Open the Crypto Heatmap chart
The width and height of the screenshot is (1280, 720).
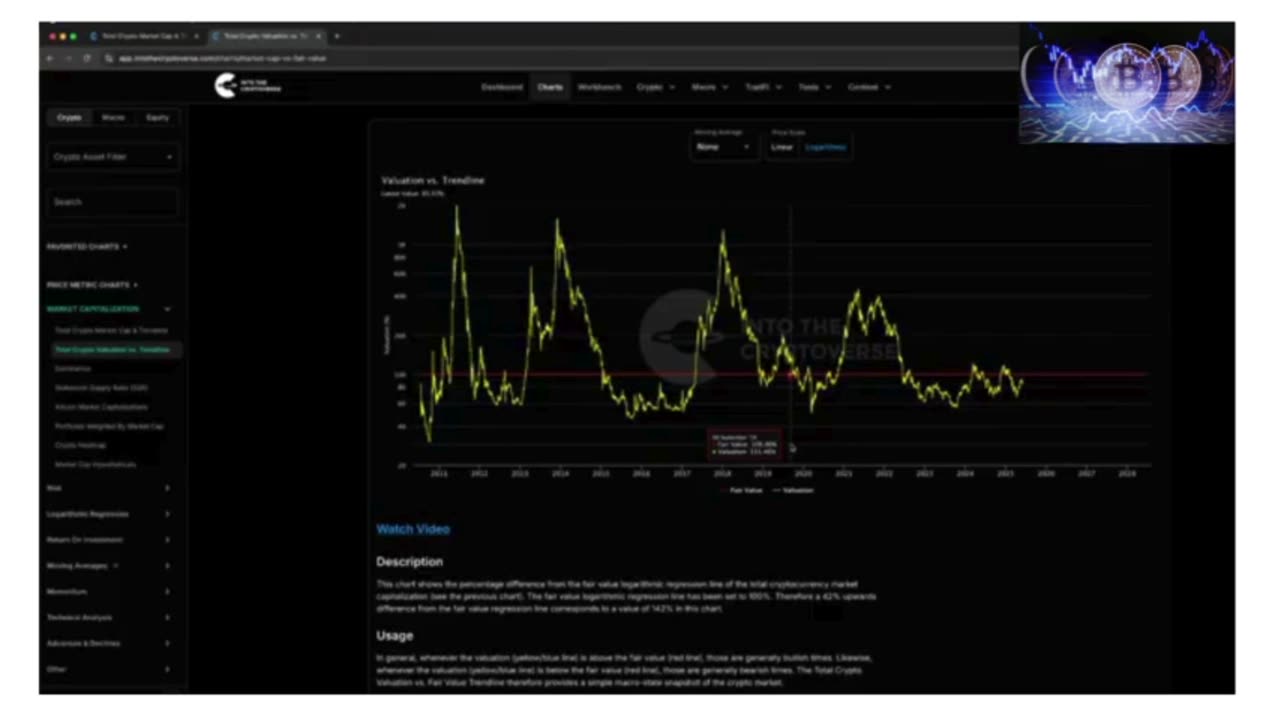(80, 445)
